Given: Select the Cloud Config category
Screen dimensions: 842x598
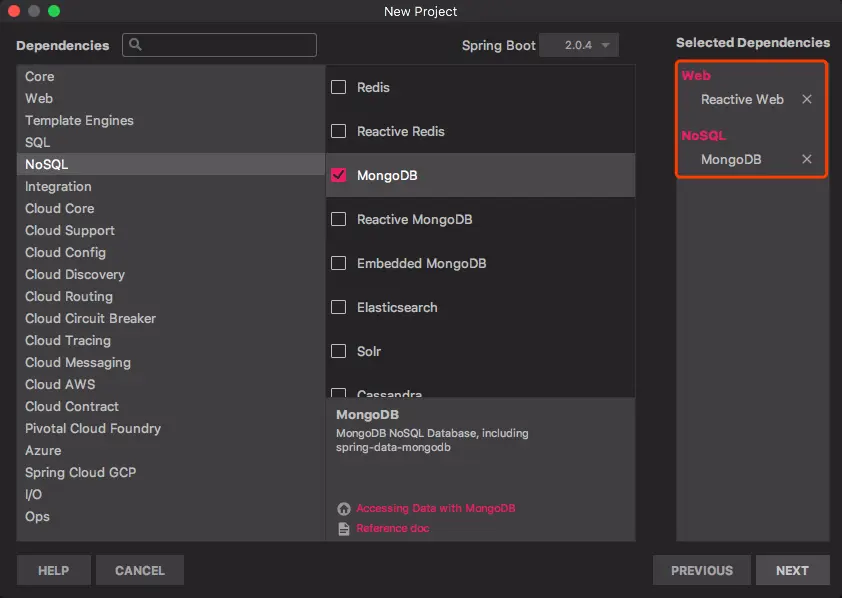Looking at the screenshot, I should click(x=171, y=252).
